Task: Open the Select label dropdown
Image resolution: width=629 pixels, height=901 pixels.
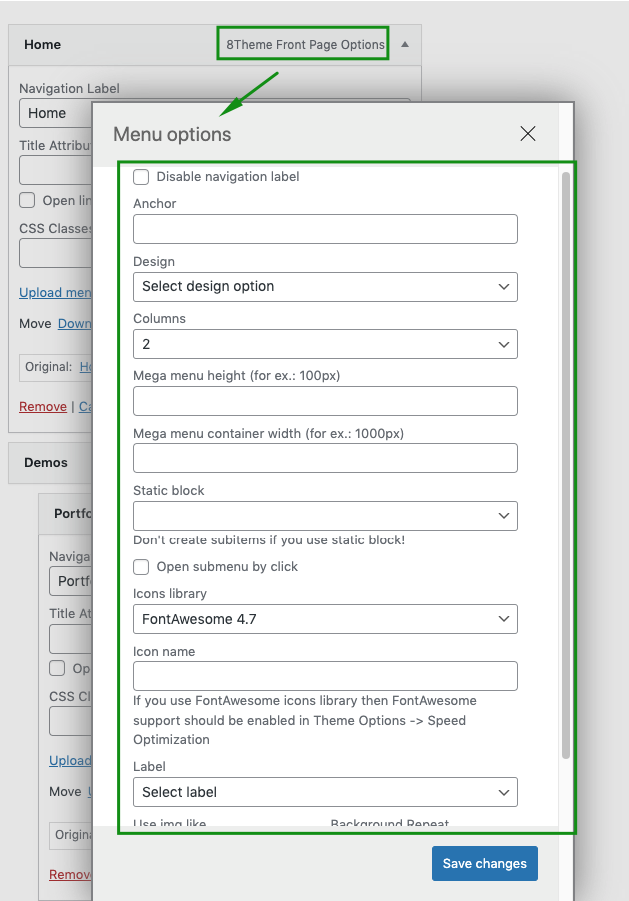Action: (325, 792)
